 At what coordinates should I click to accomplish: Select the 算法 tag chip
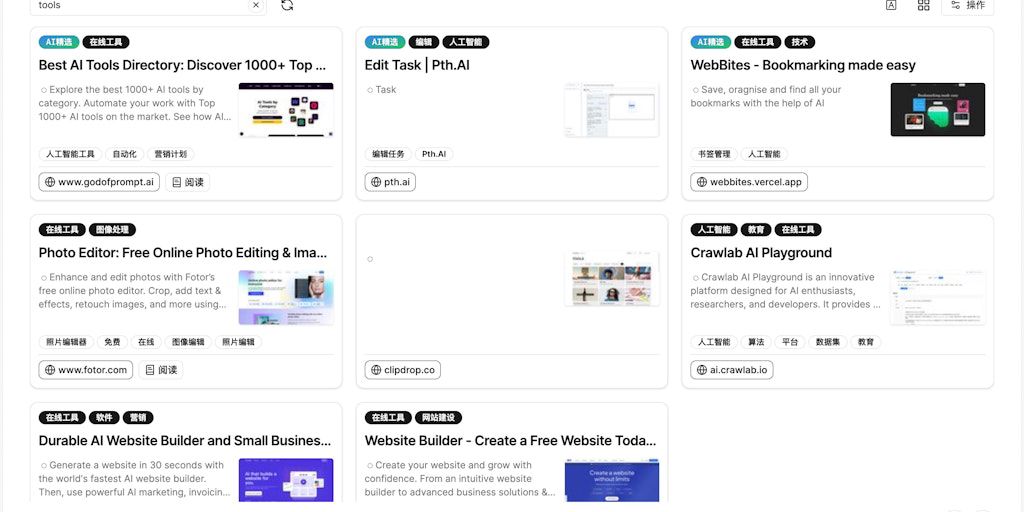756,342
